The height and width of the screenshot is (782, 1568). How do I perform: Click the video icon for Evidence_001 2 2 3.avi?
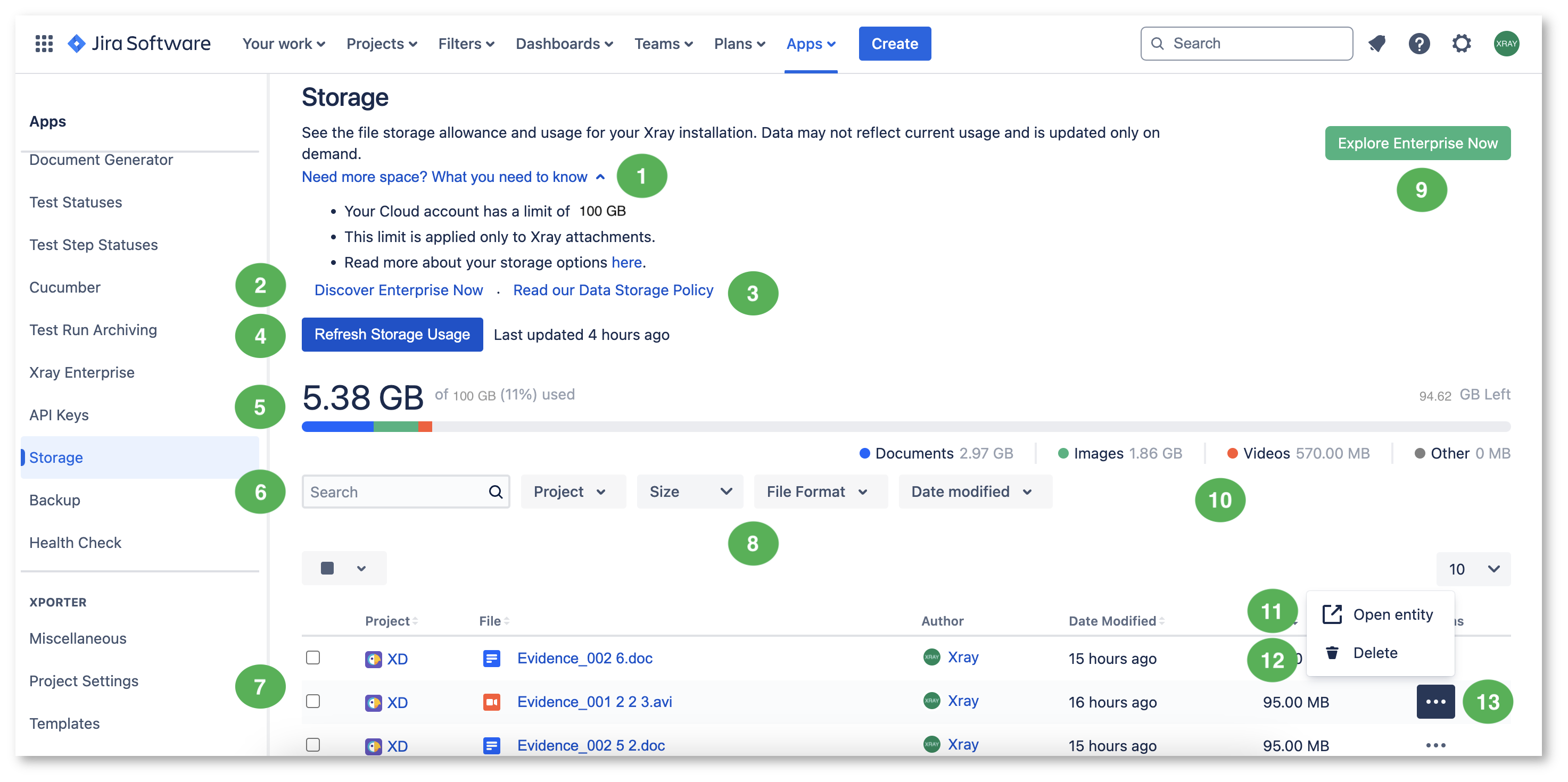[x=491, y=702]
